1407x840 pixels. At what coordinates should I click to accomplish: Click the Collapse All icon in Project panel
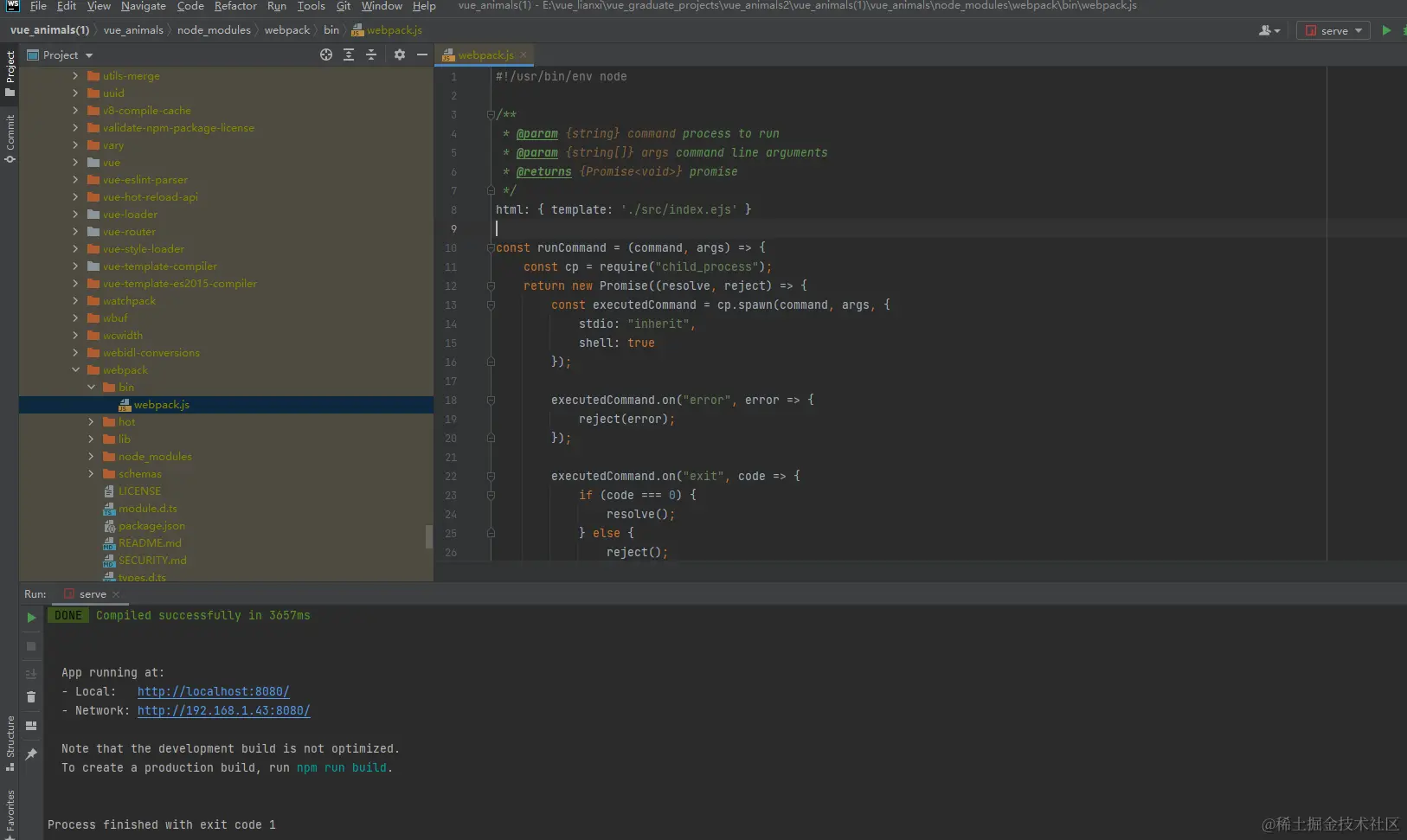[371, 55]
